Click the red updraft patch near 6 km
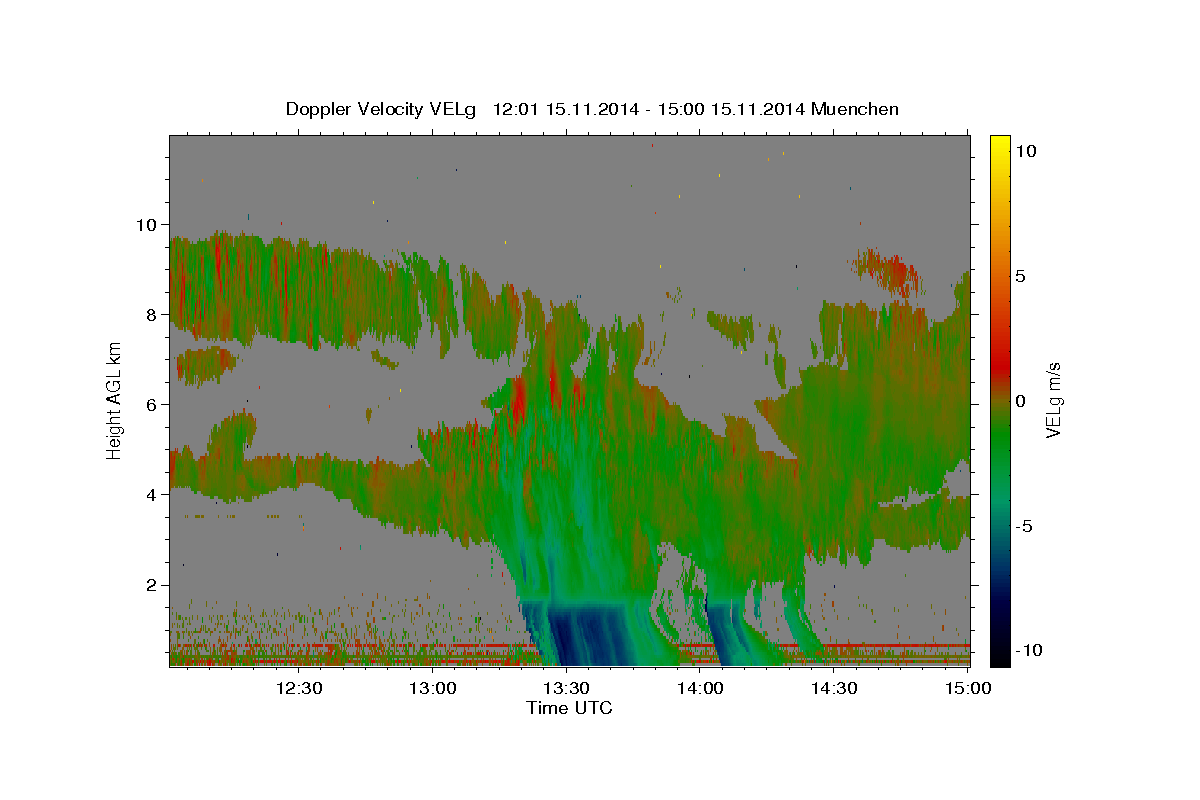 (x=519, y=395)
